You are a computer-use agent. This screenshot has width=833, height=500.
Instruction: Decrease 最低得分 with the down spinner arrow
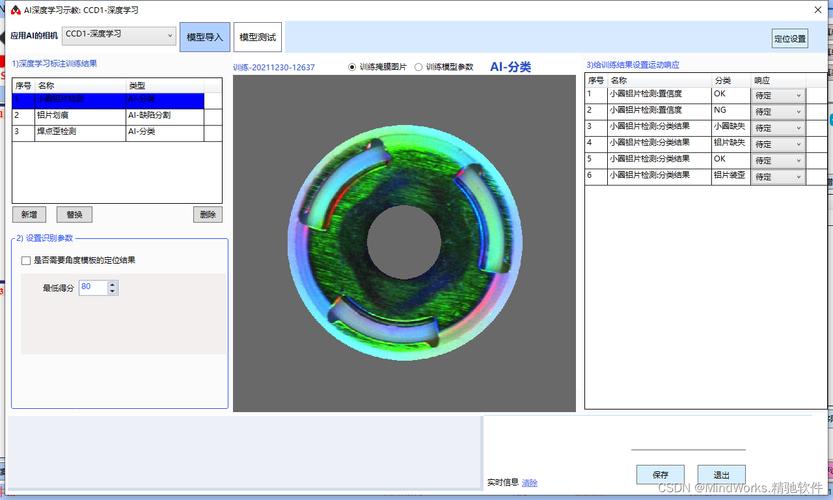112,291
